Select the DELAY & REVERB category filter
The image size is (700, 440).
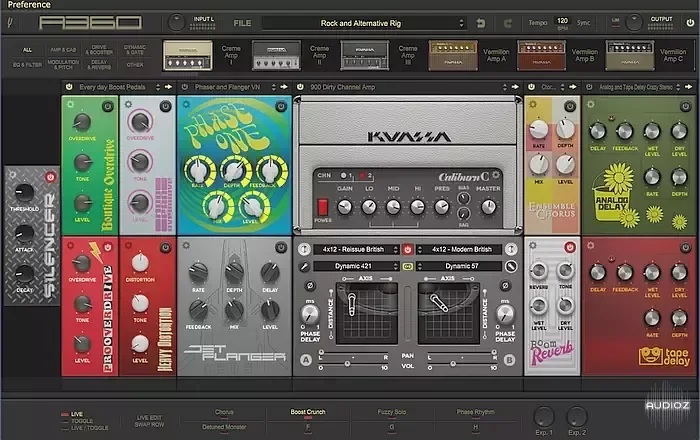[99, 65]
